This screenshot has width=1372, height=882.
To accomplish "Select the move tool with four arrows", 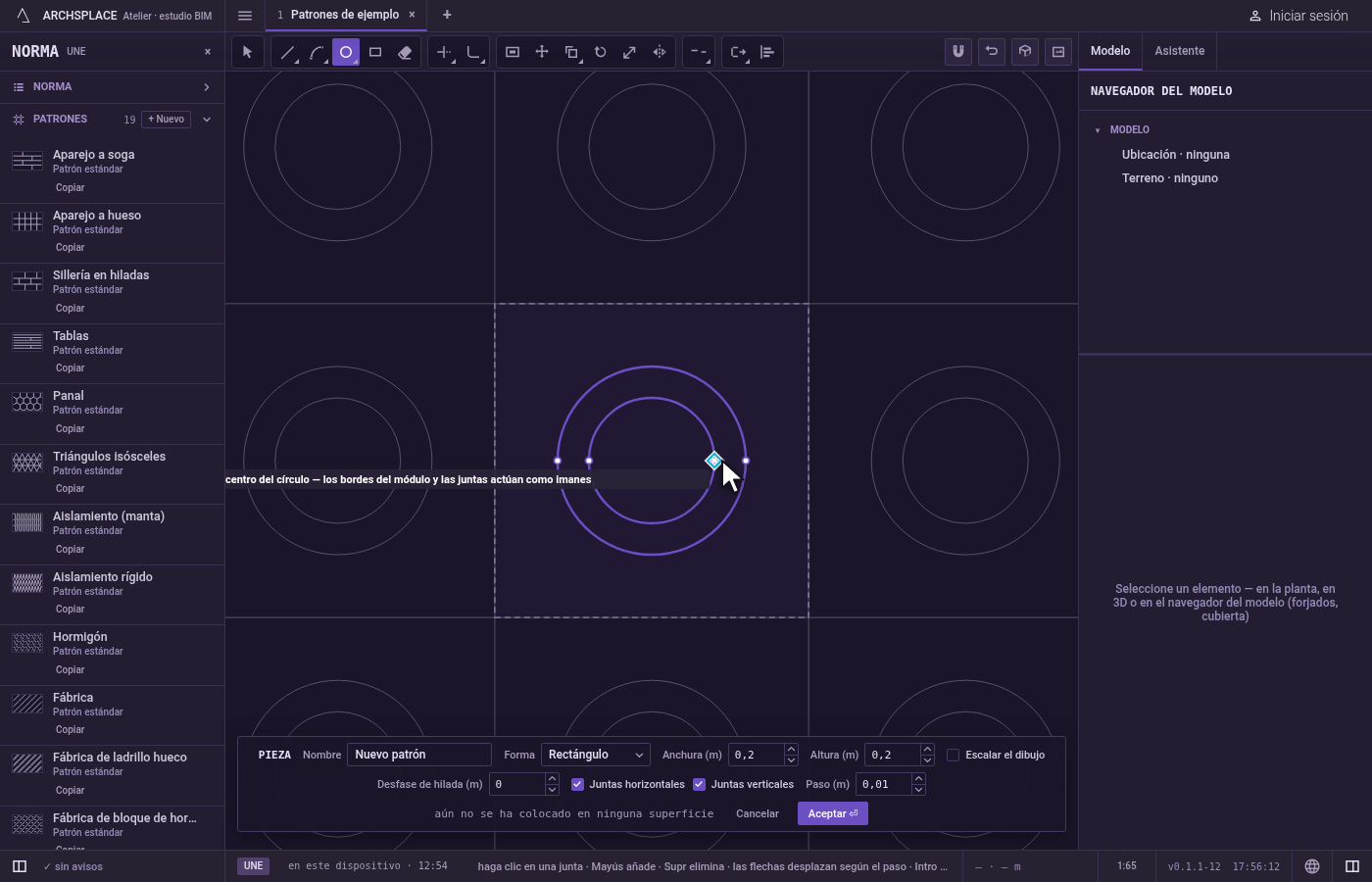I will [x=542, y=52].
